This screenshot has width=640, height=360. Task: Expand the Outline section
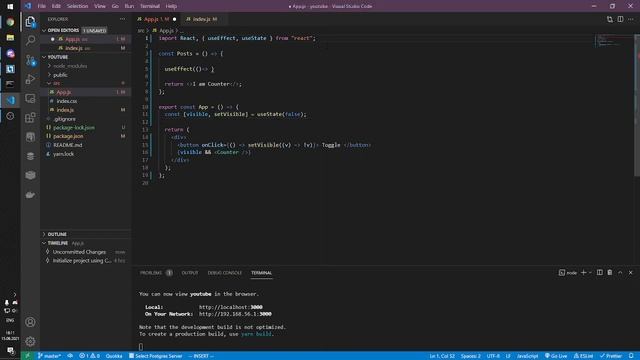click(x=44, y=234)
